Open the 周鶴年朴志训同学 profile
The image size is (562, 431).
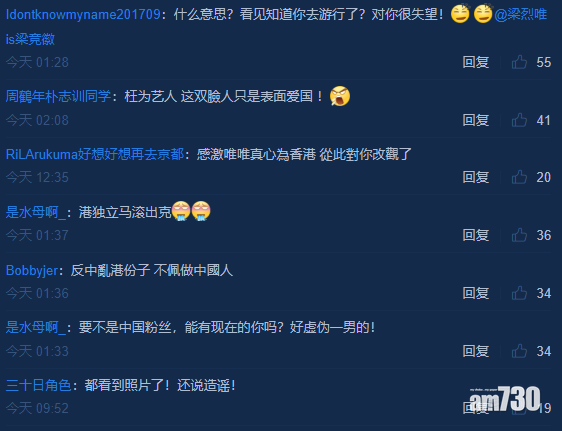click(58, 96)
